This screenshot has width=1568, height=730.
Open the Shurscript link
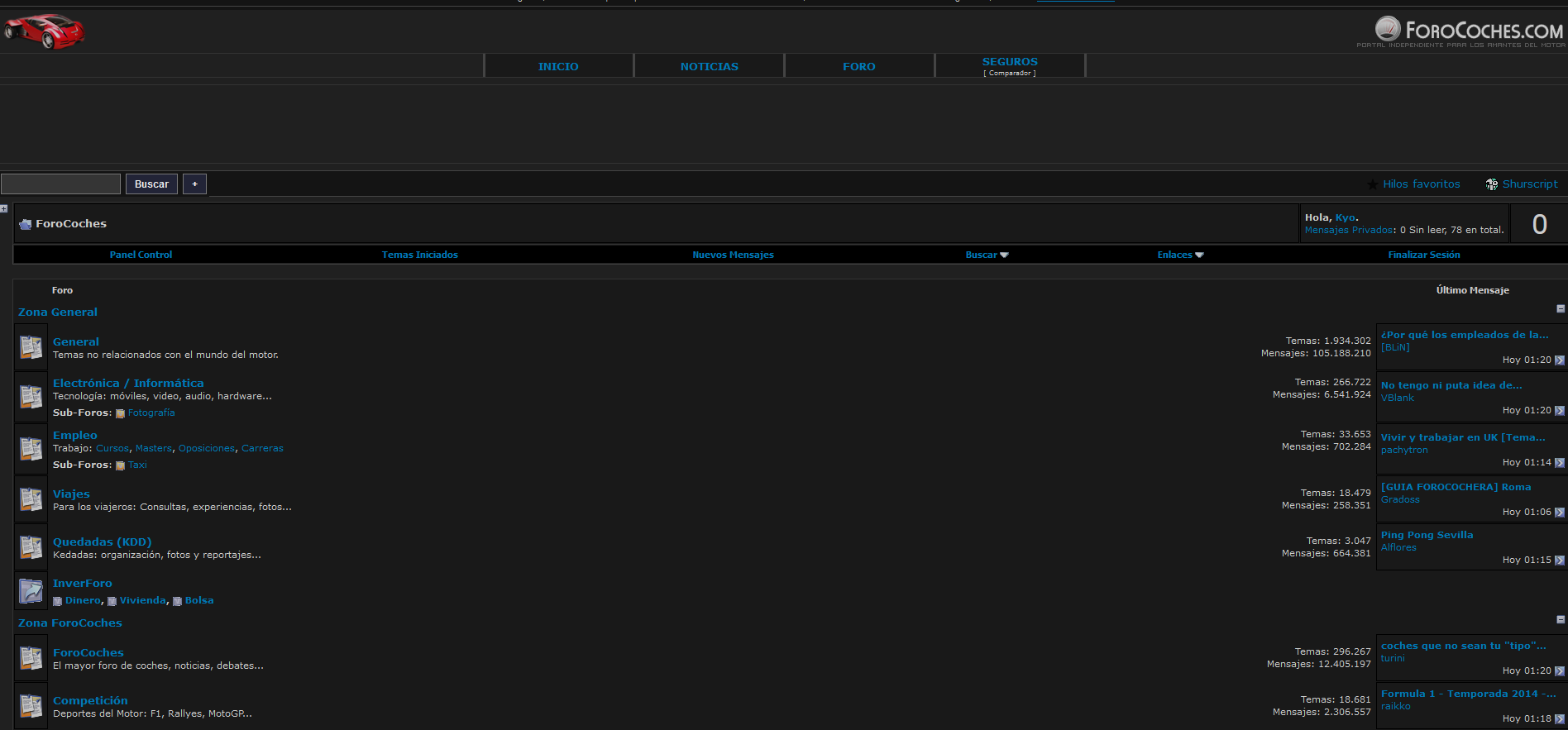point(1530,184)
